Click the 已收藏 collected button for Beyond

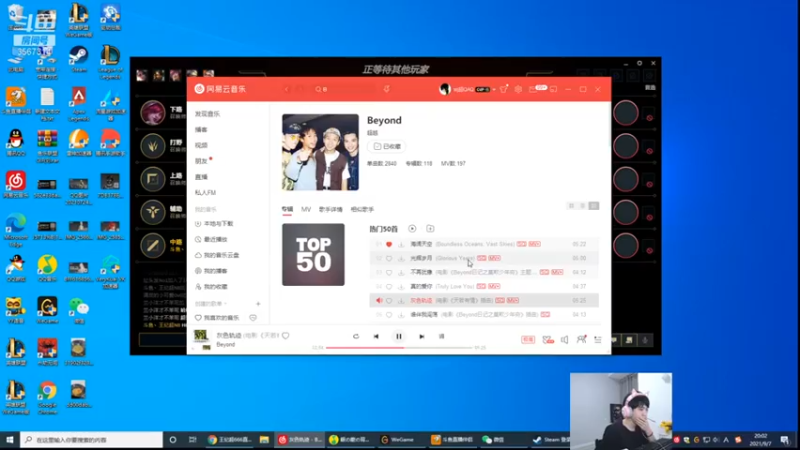point(387,146)
